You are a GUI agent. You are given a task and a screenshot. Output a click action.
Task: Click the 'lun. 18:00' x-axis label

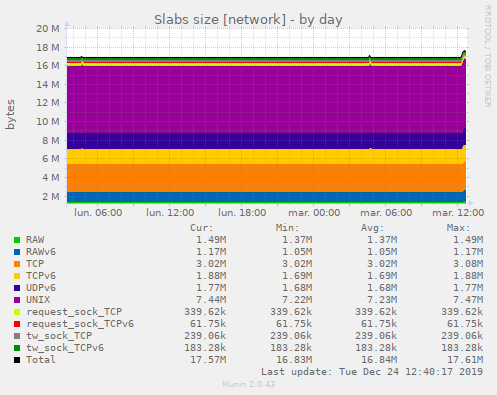pyautogui.click(x=242, y=213)
